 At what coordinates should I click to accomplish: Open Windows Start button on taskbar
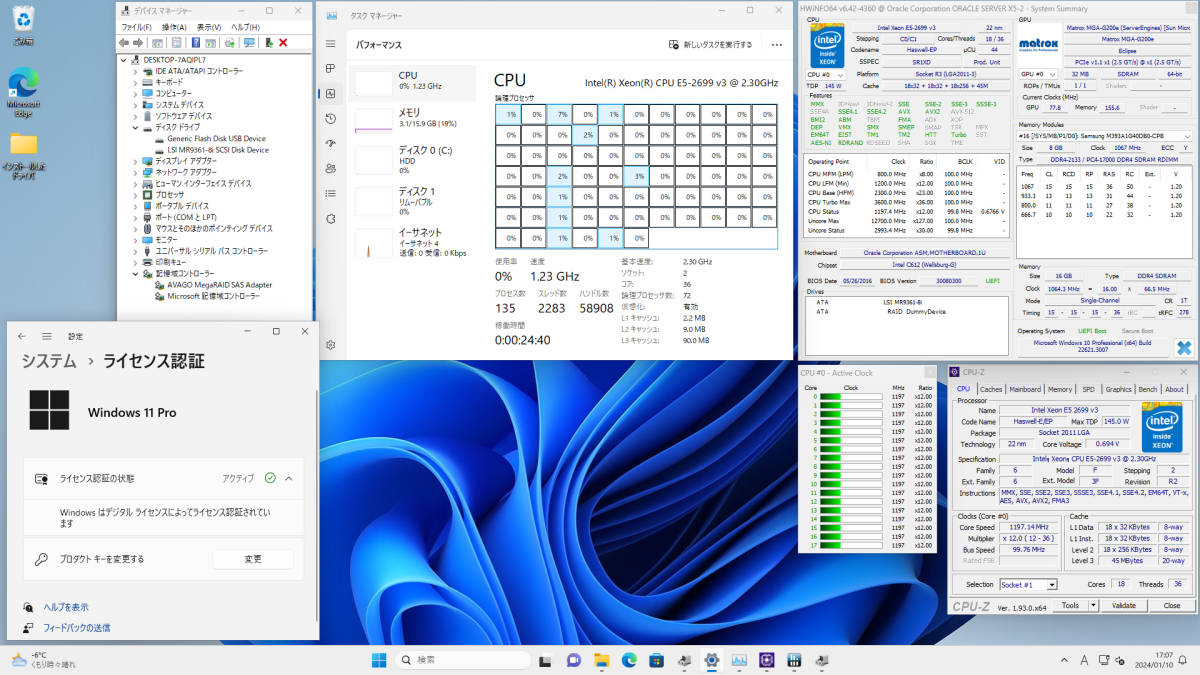(380, 660)
